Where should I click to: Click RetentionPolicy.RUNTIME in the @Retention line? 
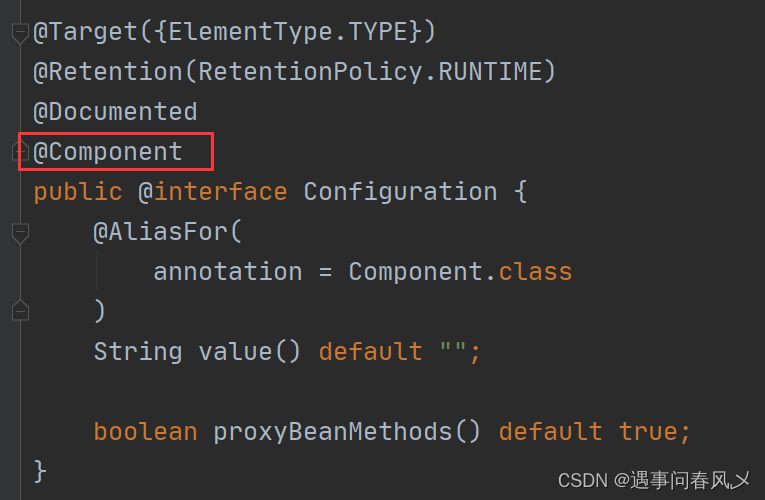point(370,72)
